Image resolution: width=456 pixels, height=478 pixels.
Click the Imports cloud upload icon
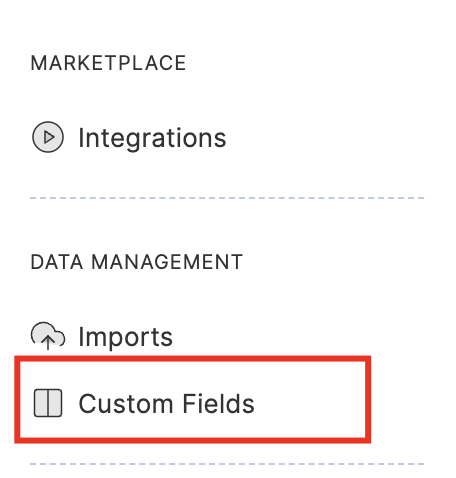48,336
